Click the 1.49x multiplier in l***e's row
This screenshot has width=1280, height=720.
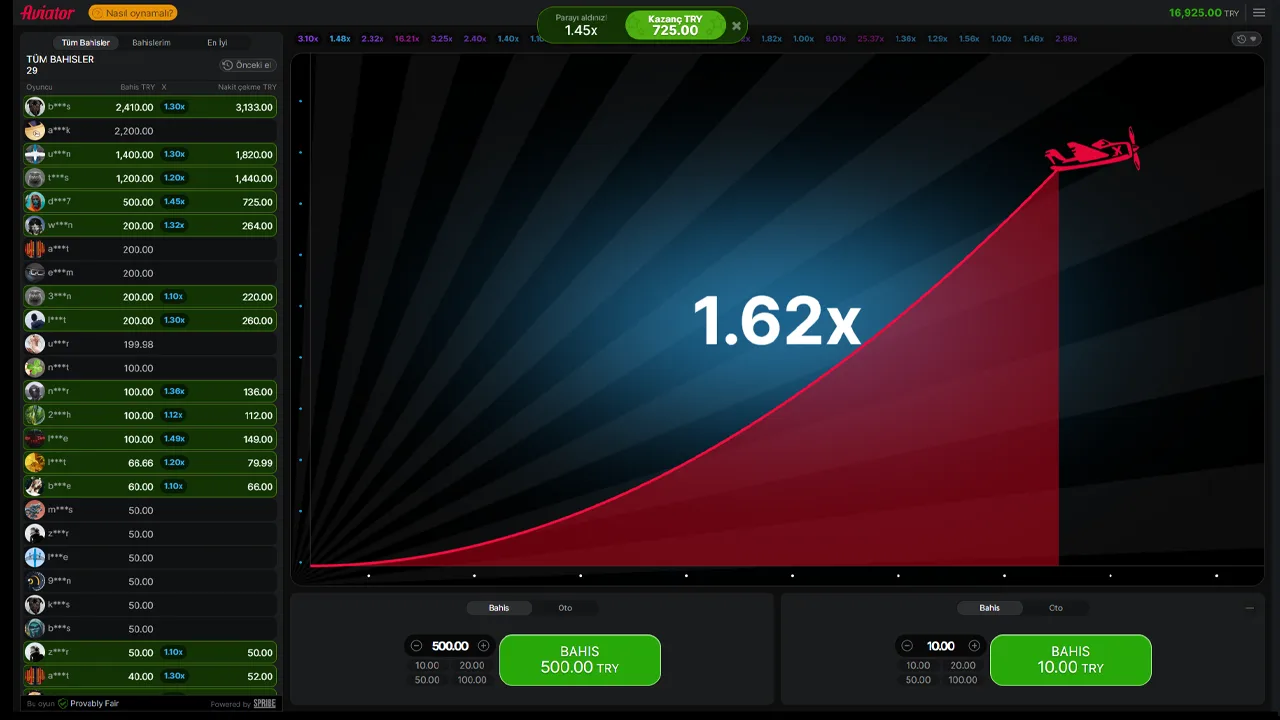tap(174, 439)
